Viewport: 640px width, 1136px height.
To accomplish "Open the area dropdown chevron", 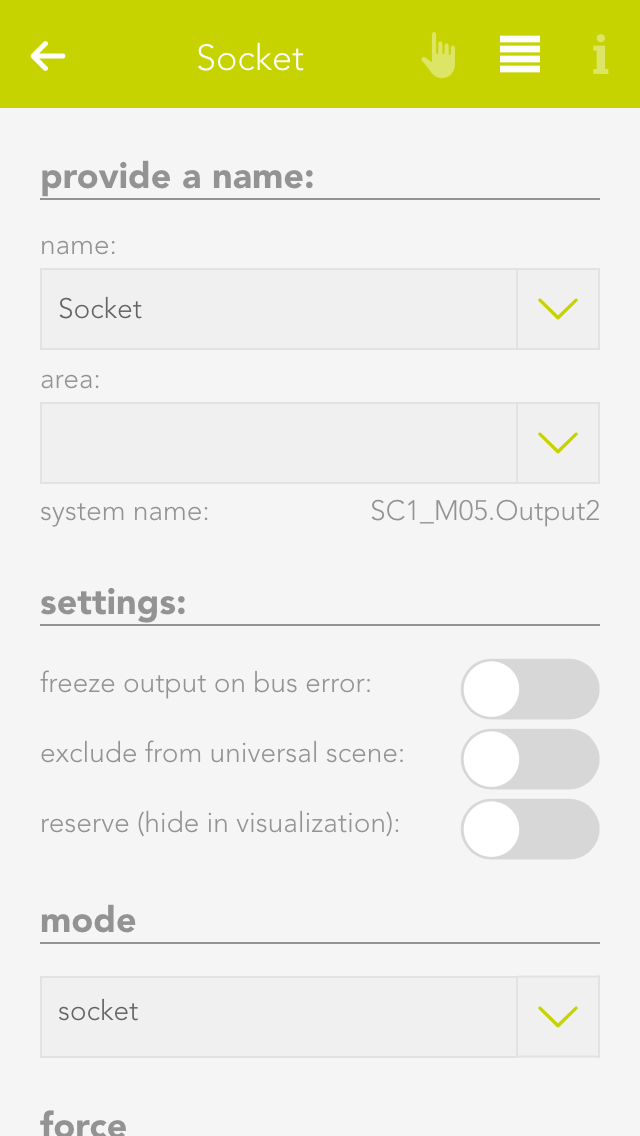I will (558, 443).
